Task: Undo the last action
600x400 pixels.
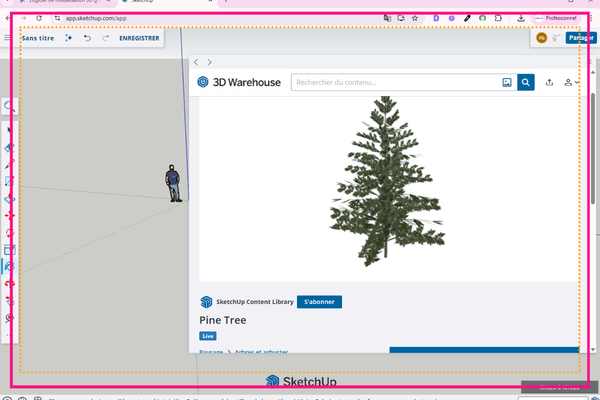Action: 87,38
